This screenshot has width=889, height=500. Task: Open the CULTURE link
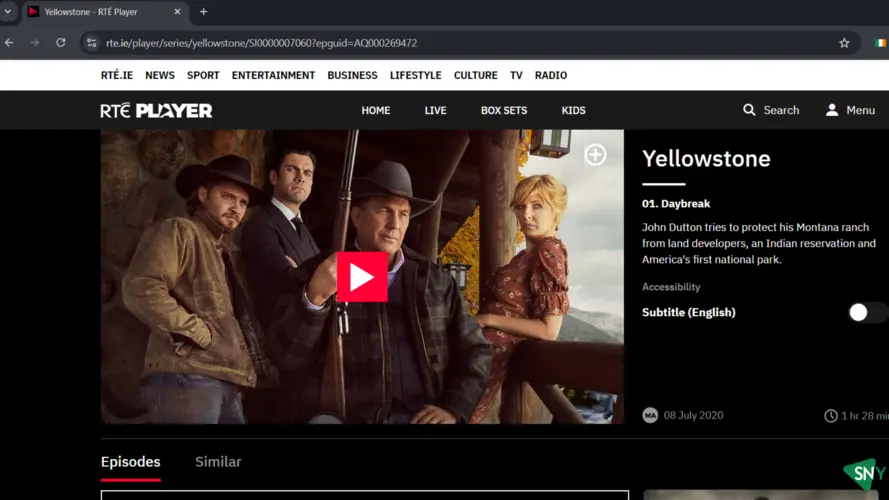476,75
